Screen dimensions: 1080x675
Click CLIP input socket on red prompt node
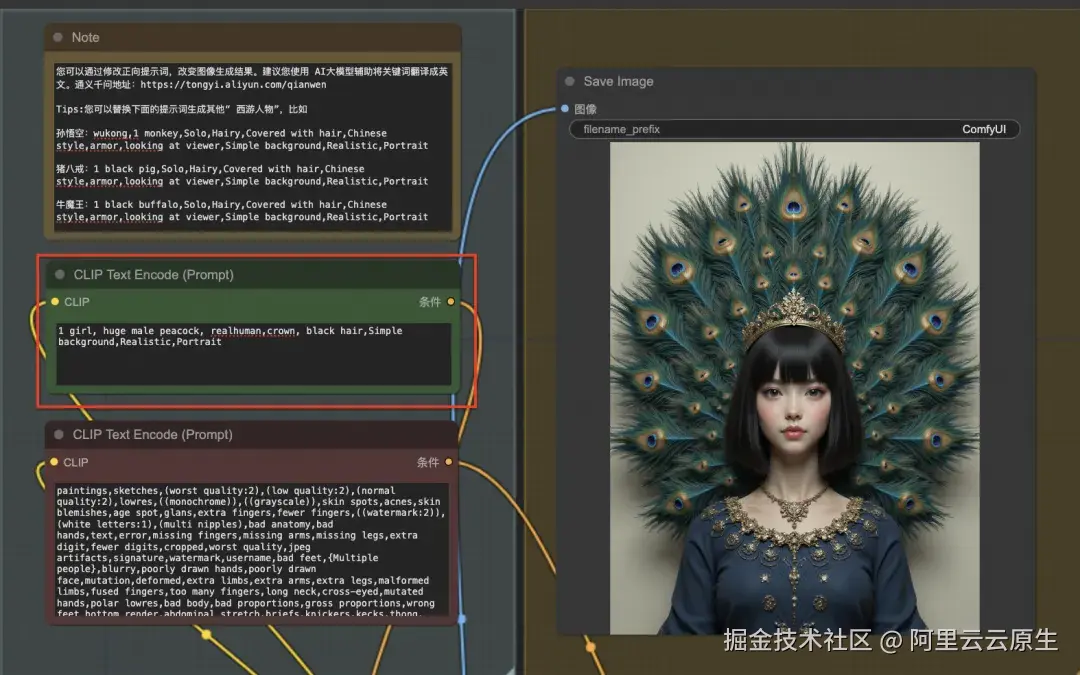(x=54, y=461)
